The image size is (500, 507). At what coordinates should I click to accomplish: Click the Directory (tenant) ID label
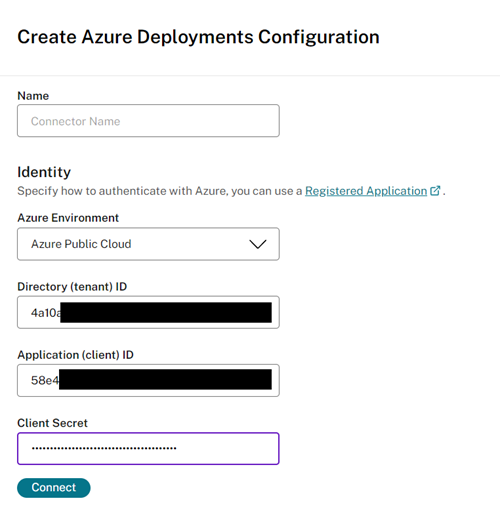pos(72,287)
